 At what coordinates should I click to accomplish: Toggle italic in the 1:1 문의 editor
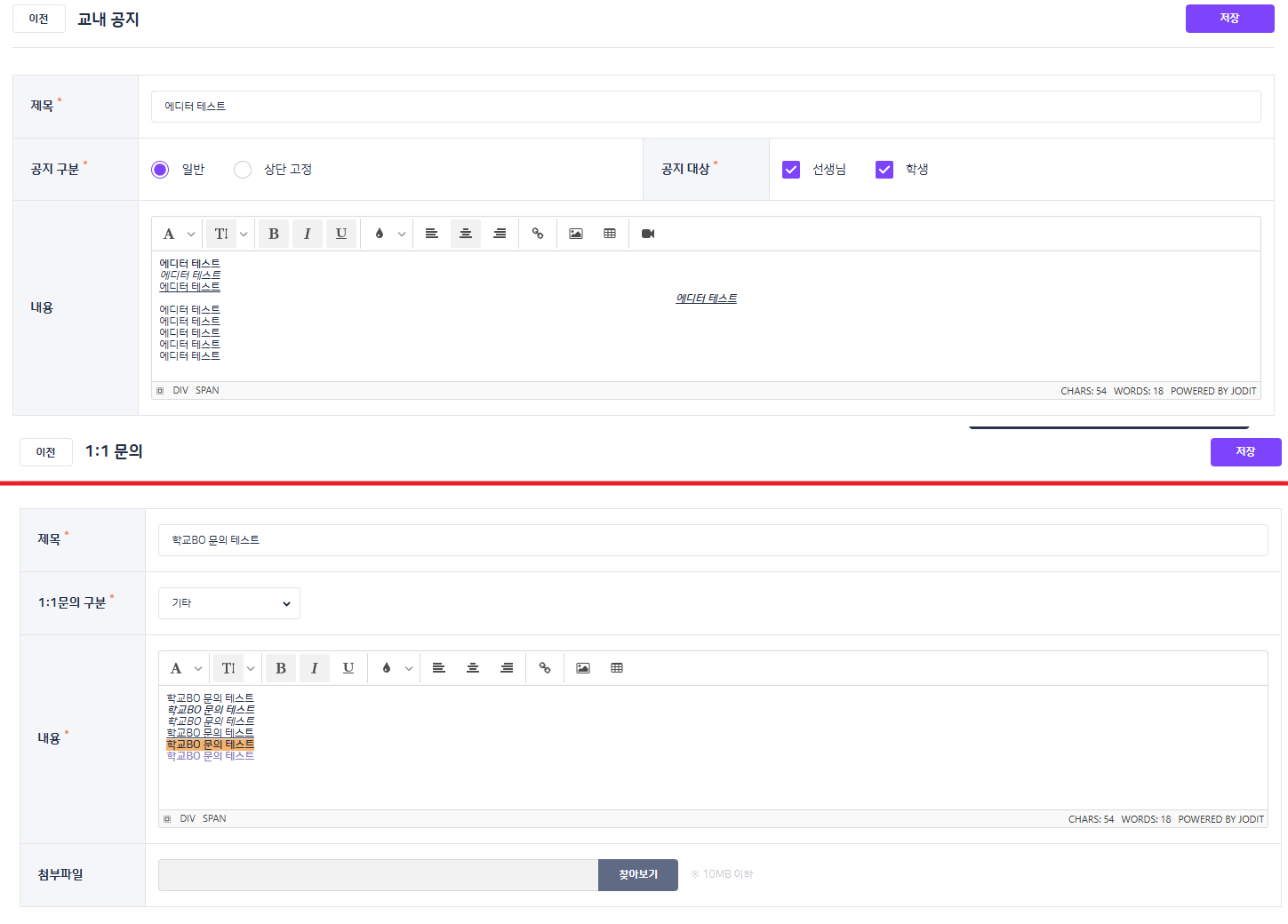point(315,668)
